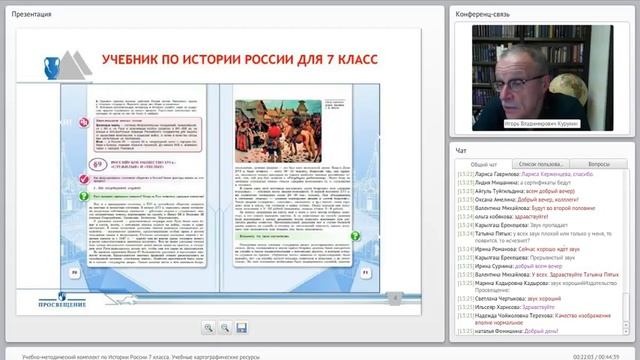Save the presentation with the floppy disk icon
Viewport: 640px width, 360px height.
[x=241, y=328]
